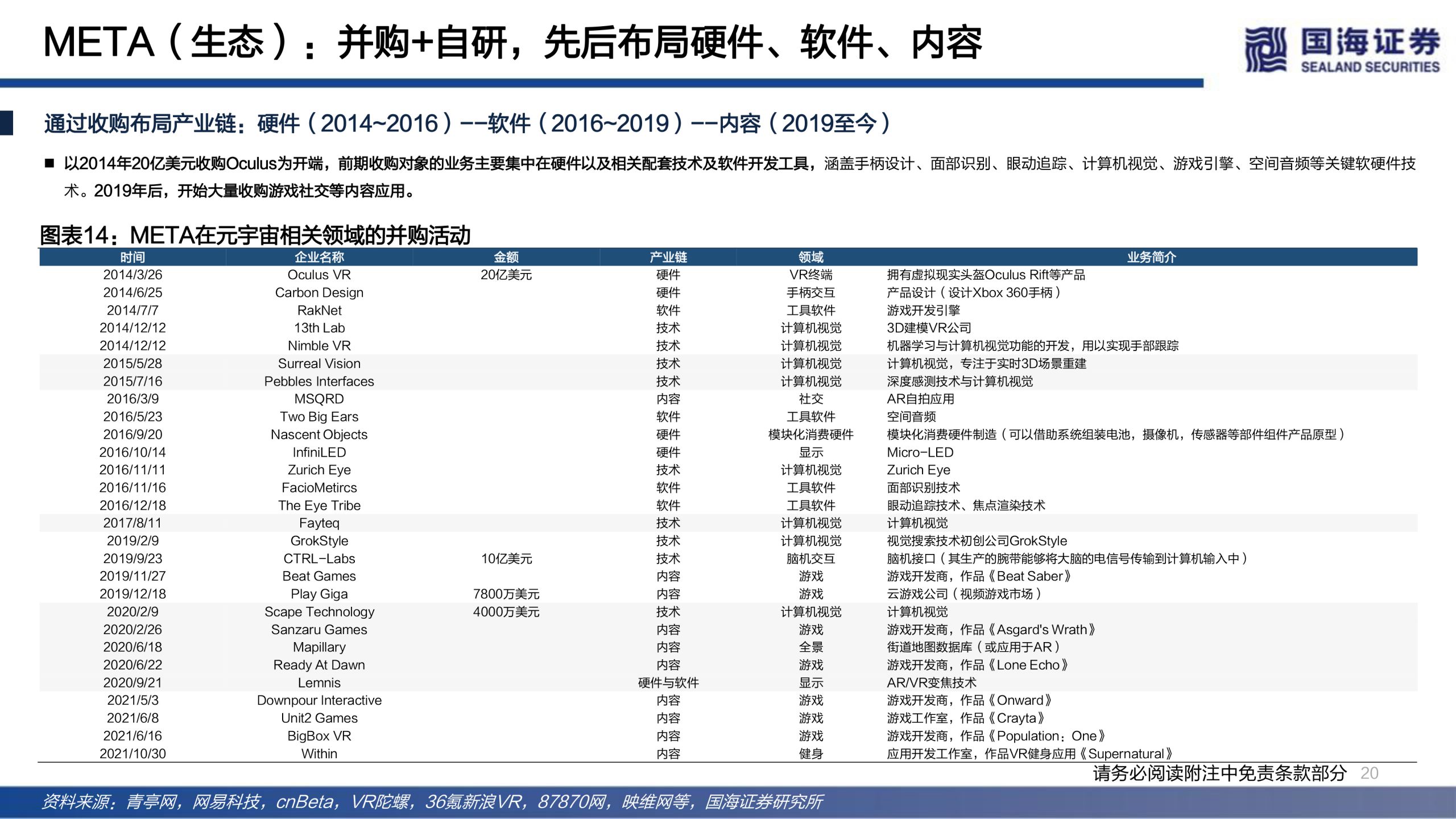Select the RakNet row name

pyautogui.click(x=319, y=310)
